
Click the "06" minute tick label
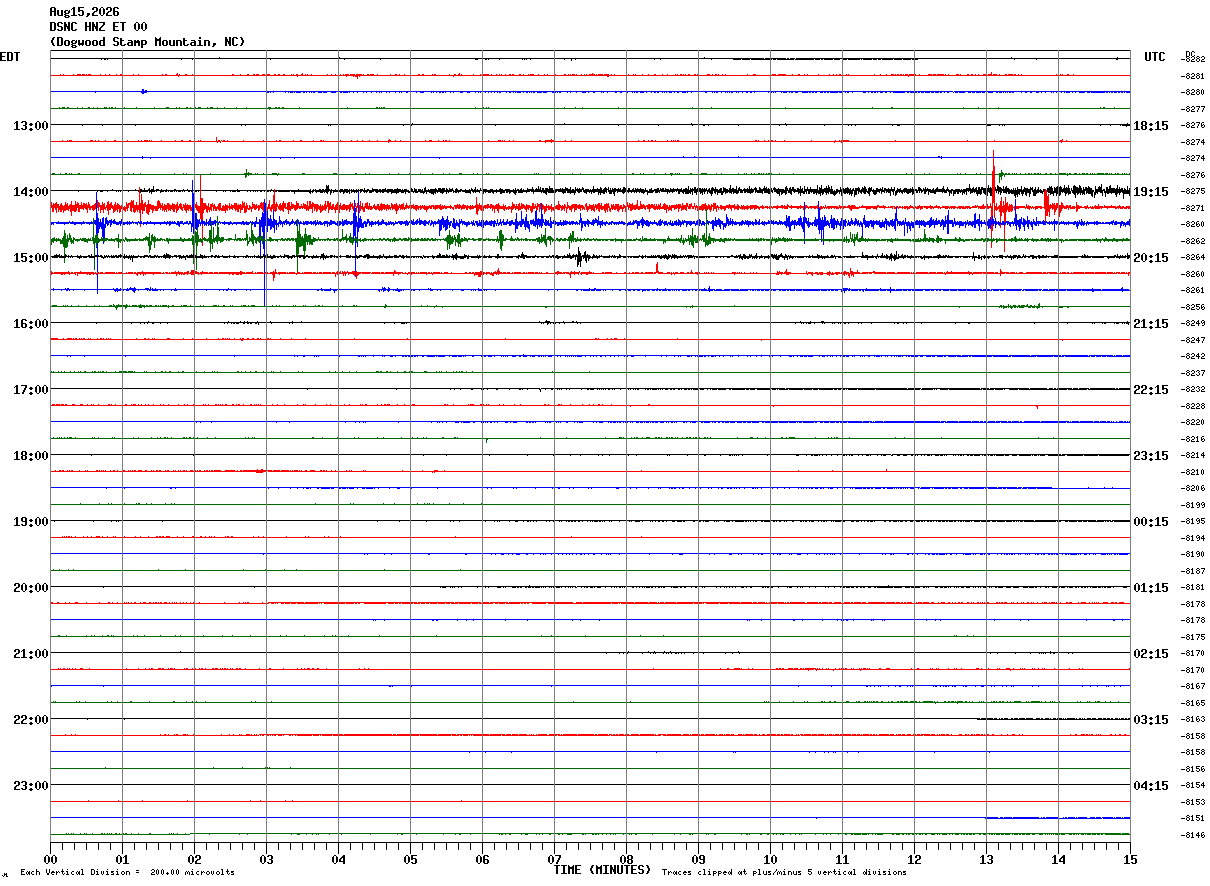[x=483, y=859]
